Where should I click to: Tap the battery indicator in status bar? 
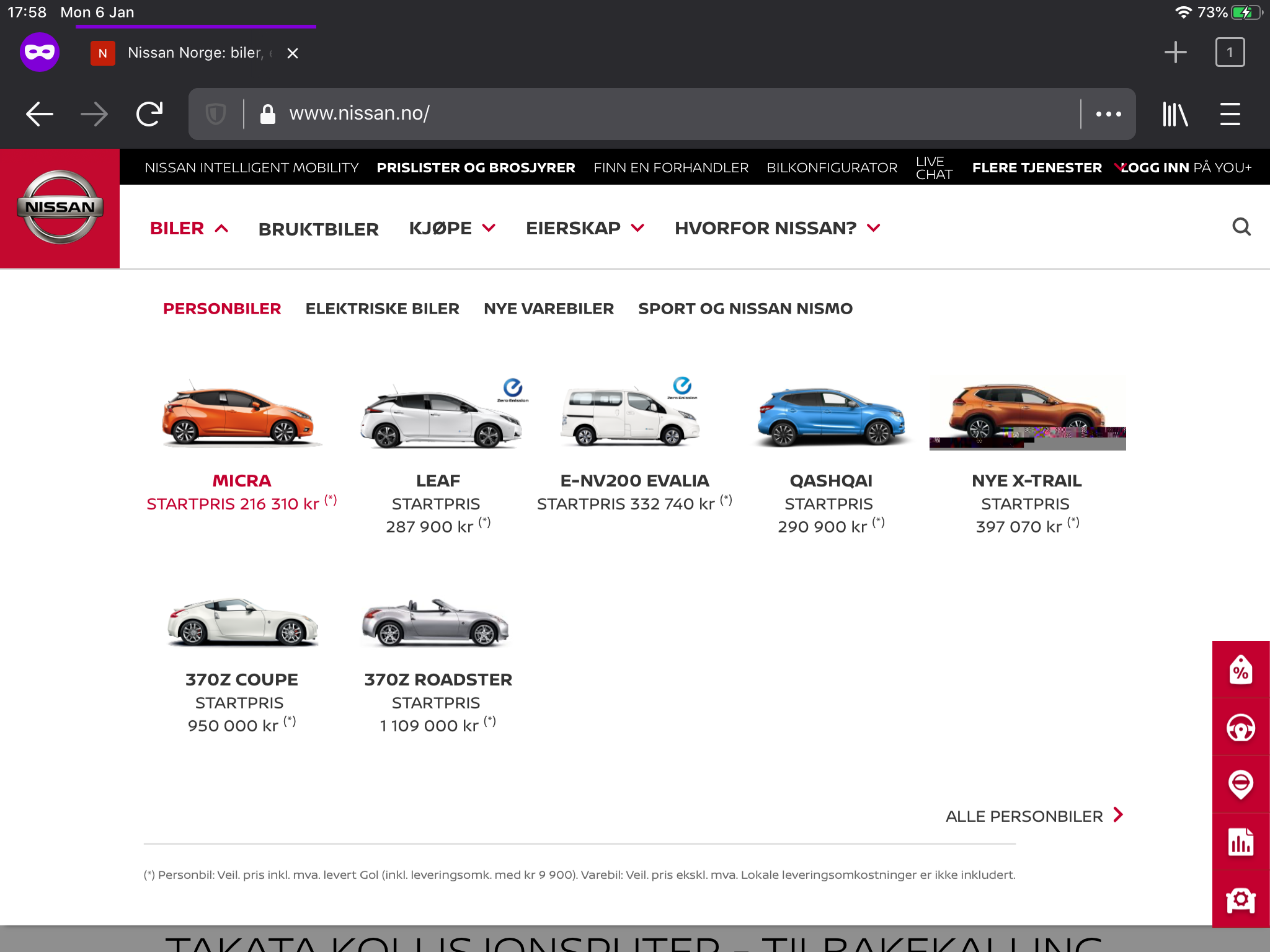(1246, 12)
